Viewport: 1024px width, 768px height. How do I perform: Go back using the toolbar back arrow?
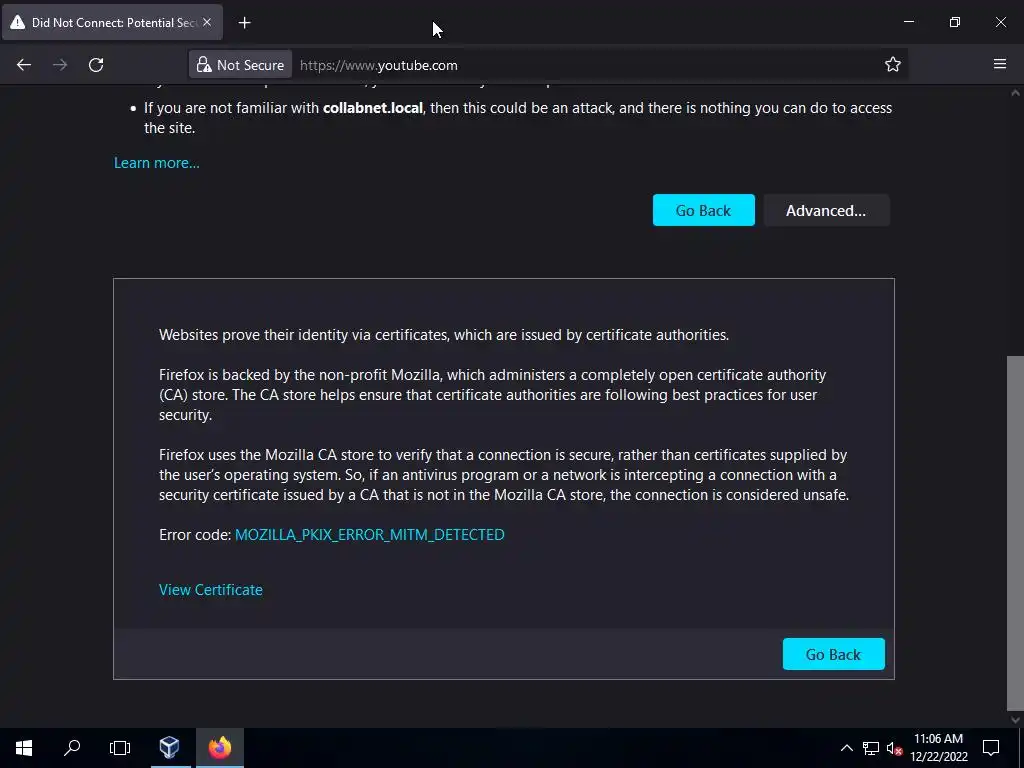24,65
